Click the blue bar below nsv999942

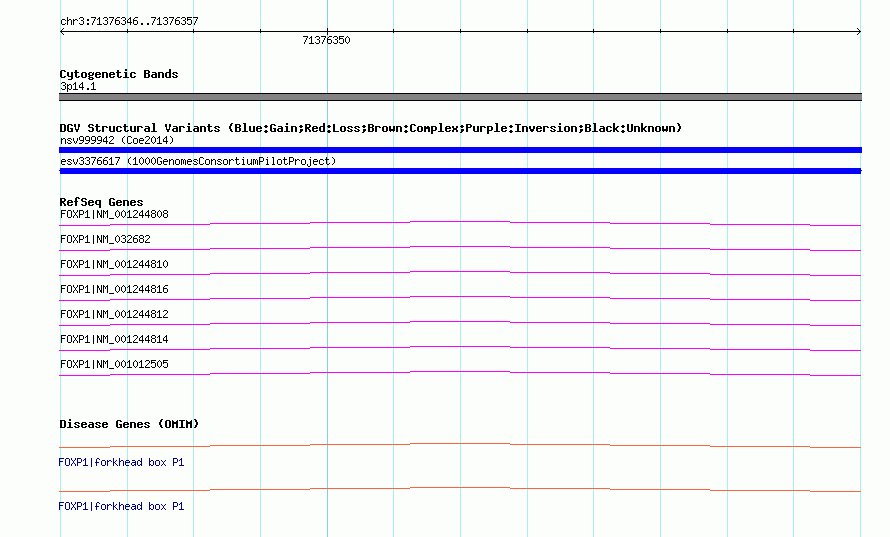coord(460,150)
